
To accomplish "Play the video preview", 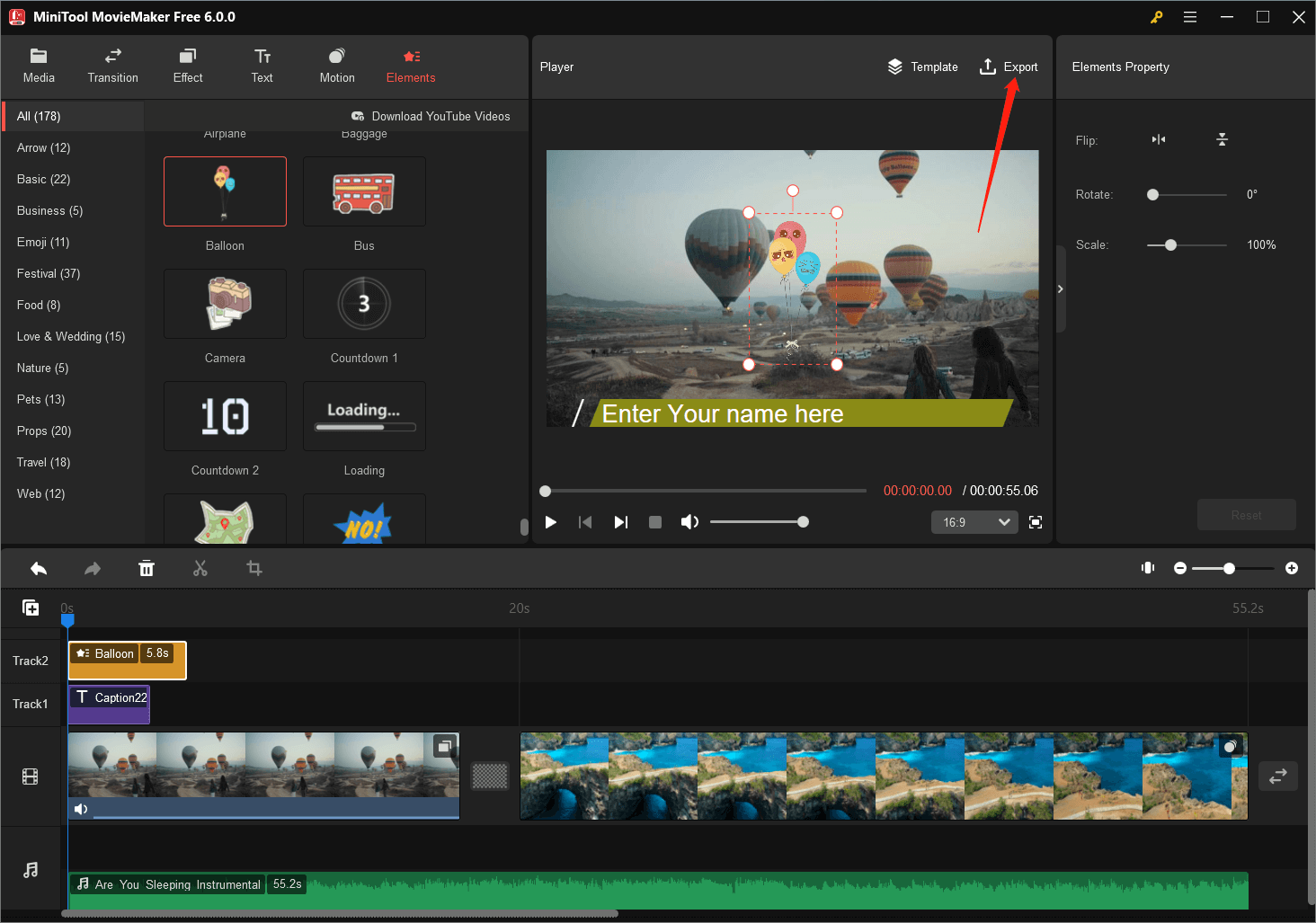I will tap(551, 522).
